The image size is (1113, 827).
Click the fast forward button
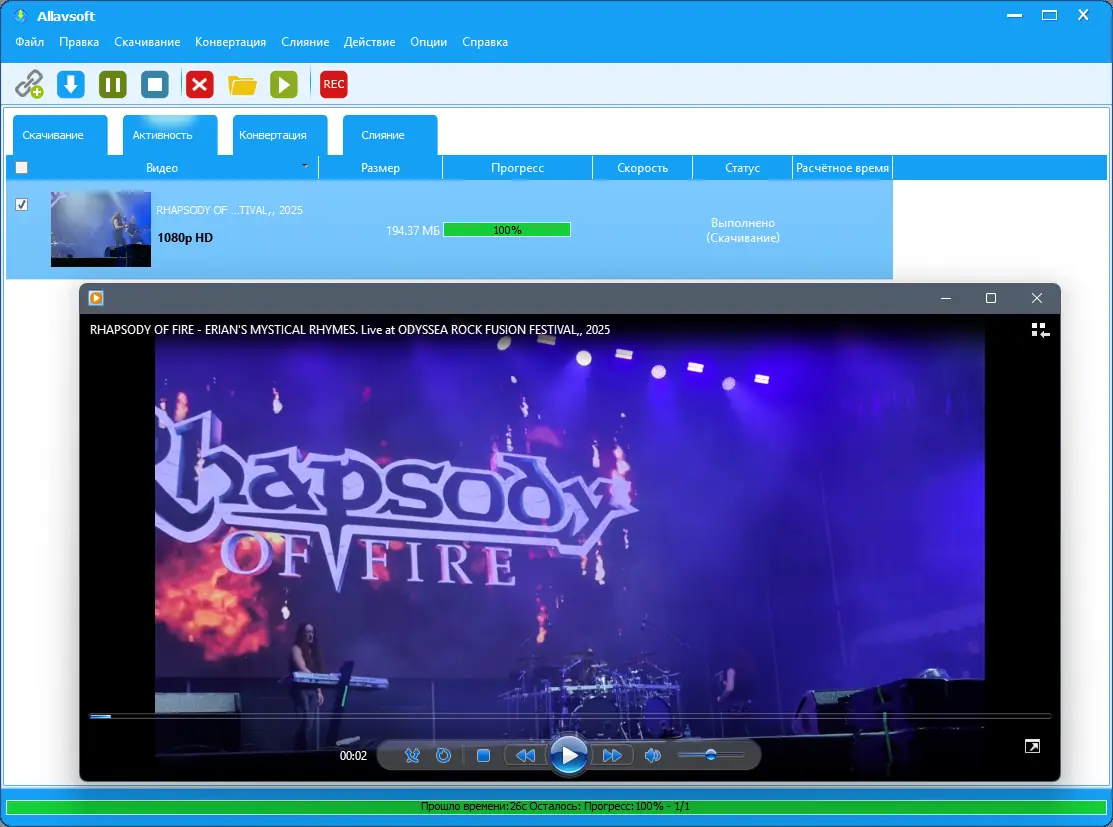(x=612, y=755)
